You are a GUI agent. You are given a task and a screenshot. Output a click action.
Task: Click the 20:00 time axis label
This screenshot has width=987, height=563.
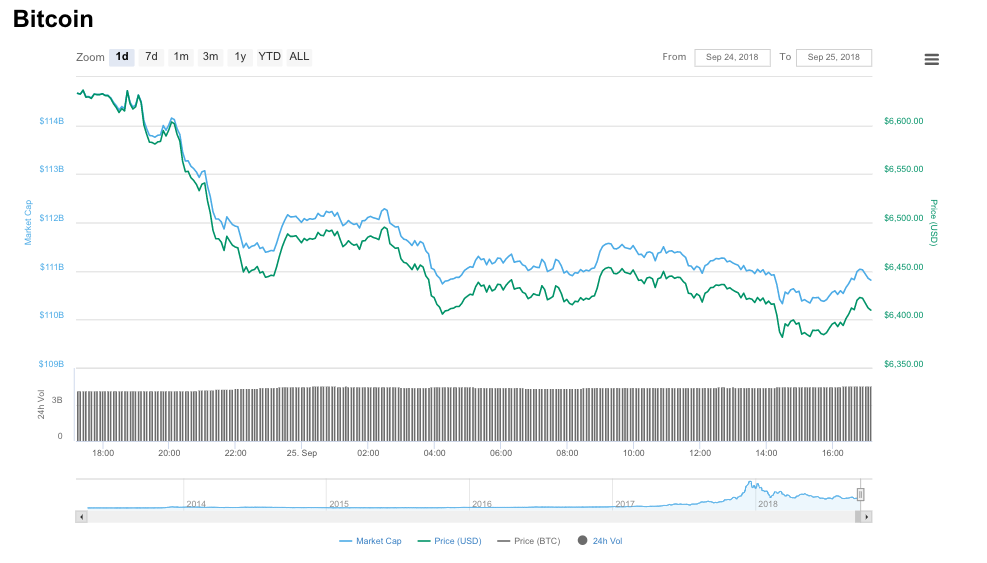[169, 453]
